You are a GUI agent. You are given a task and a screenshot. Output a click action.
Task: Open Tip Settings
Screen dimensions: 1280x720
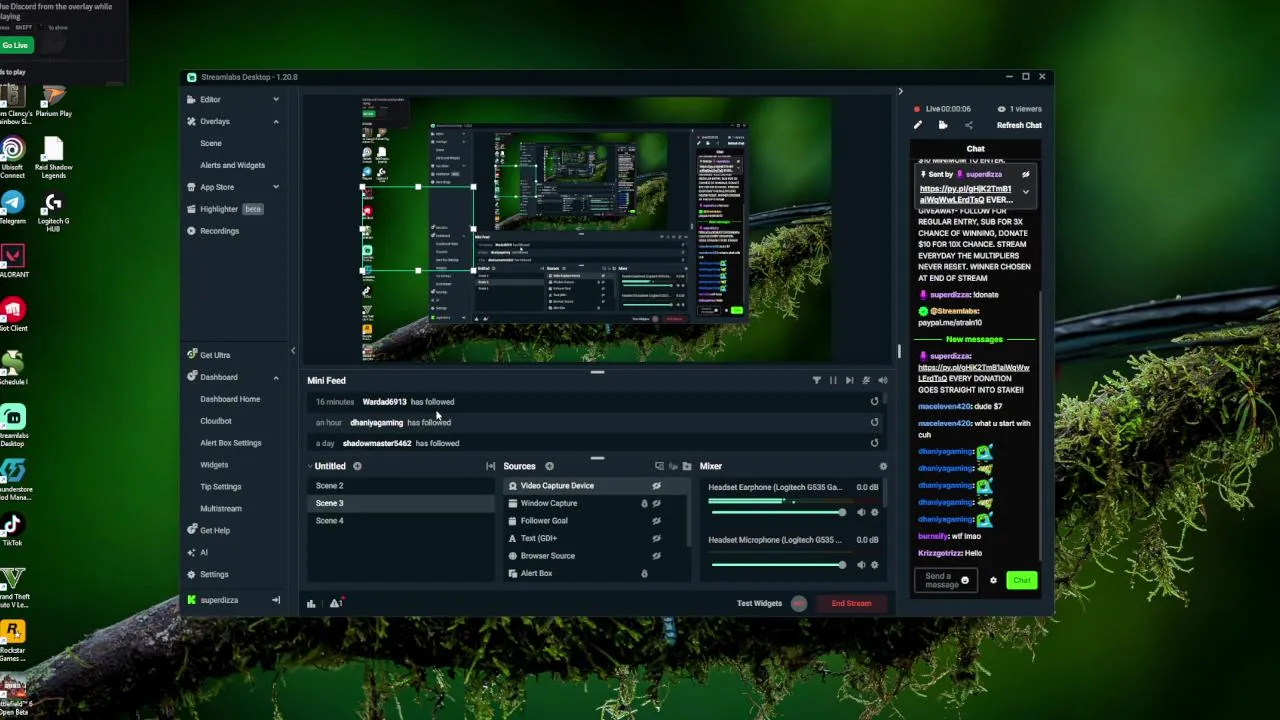pos(221,487)
